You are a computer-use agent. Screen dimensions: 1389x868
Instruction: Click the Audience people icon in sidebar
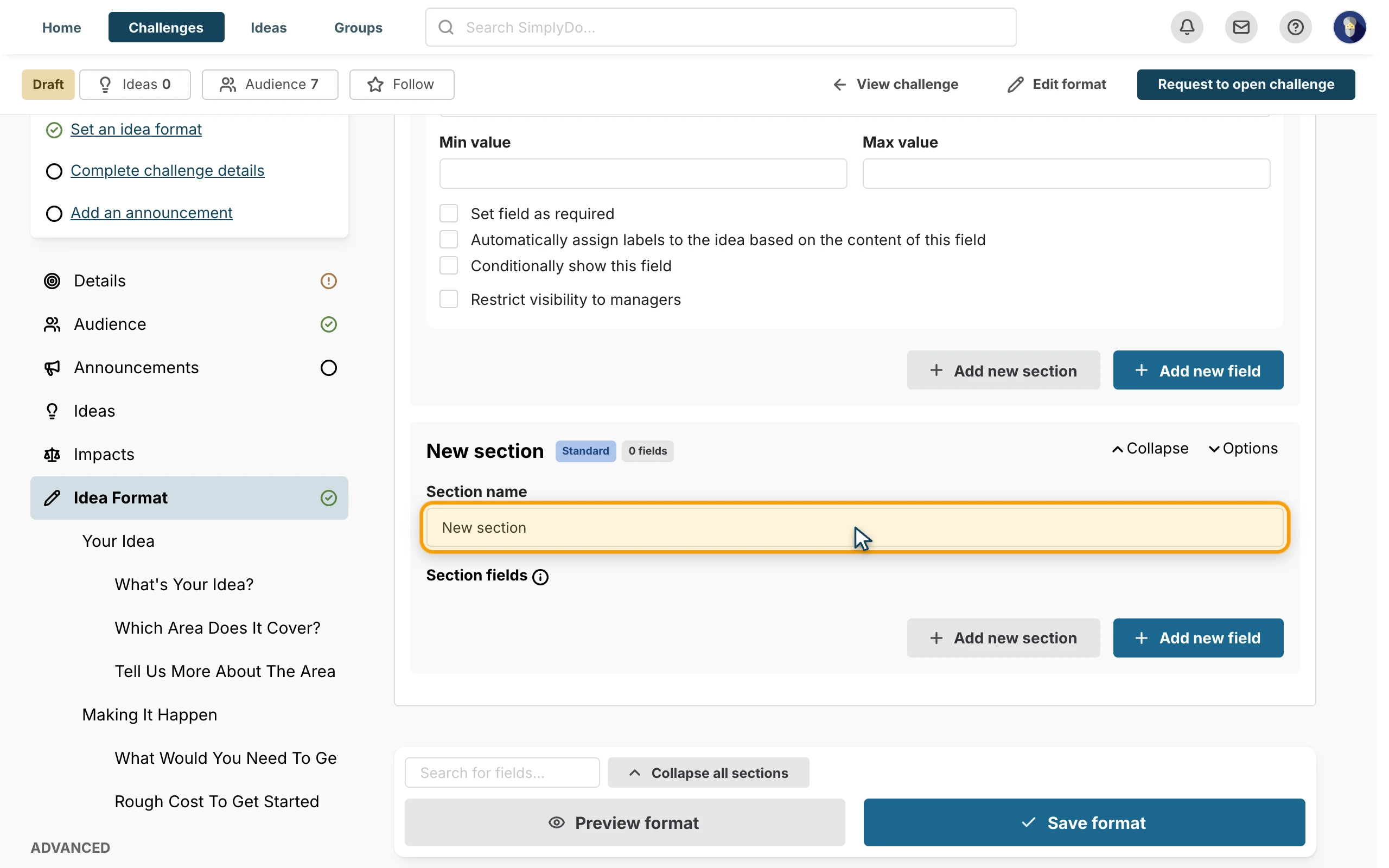pos(52,324)
